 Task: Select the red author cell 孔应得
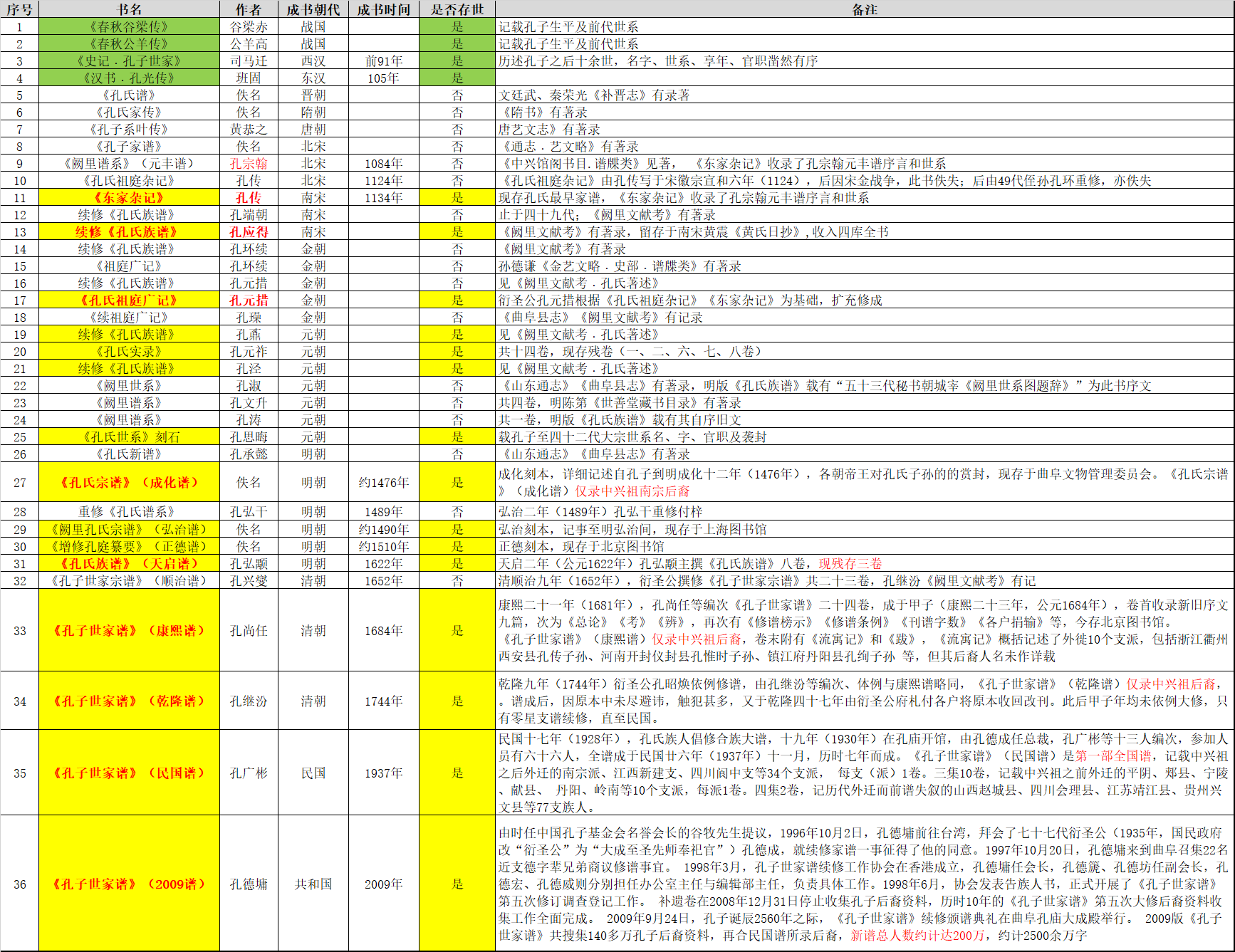pyautogui.click(x=249, y=232)
